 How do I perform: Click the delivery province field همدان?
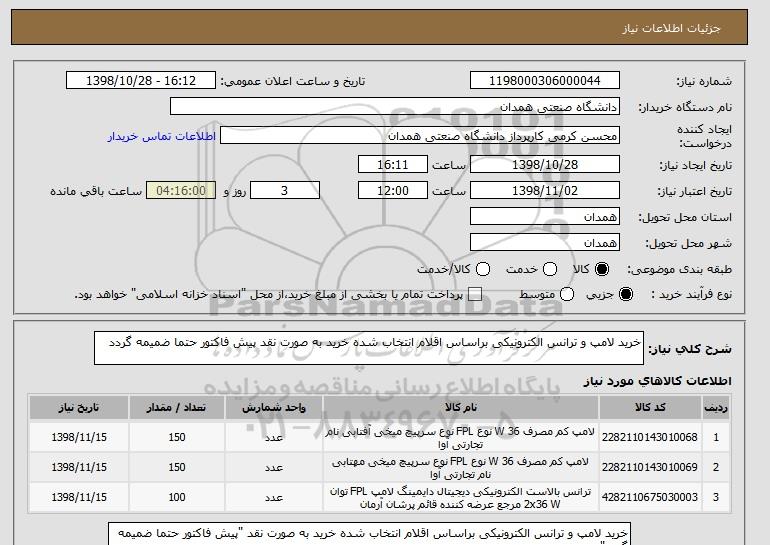(x=545, y=217)
